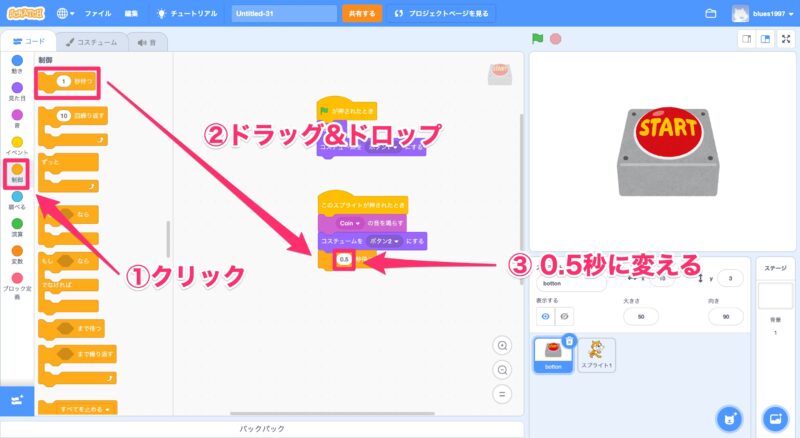Click the 共有する button
The height and width of the screenshot is (438, 800).
(x=361, y=14)
